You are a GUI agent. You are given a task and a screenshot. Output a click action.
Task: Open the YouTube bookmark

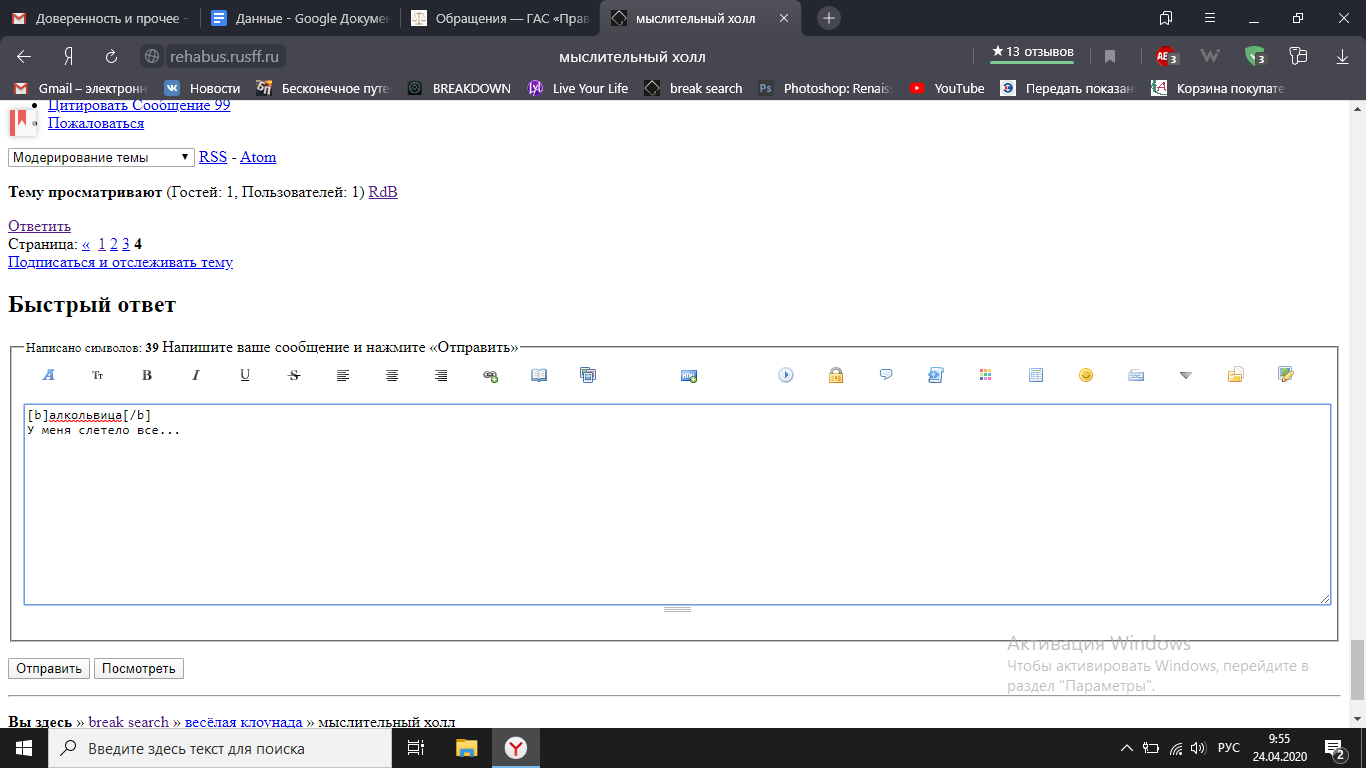[x=947, y=88]
